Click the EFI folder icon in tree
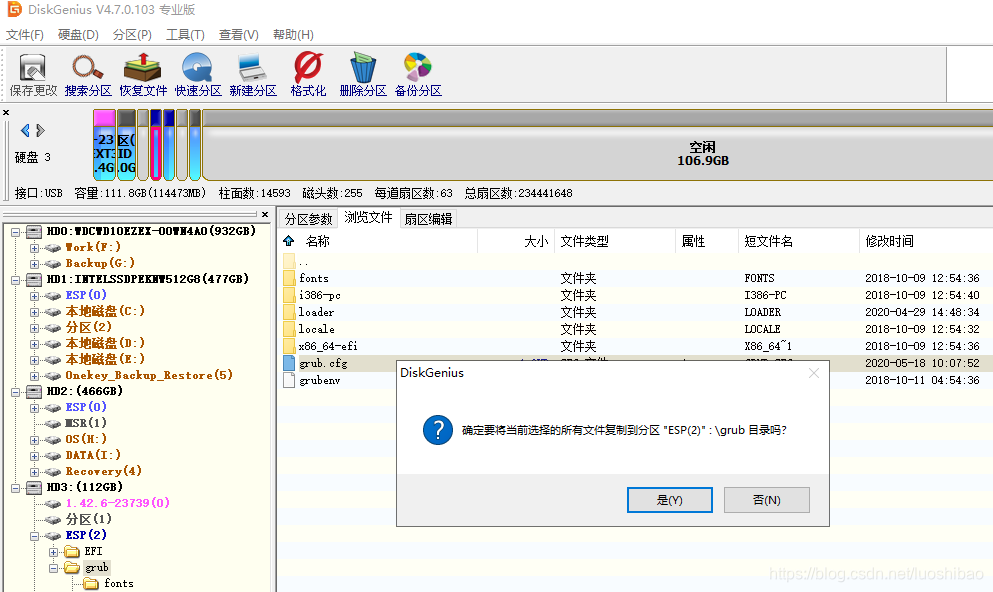 point(72,551)
